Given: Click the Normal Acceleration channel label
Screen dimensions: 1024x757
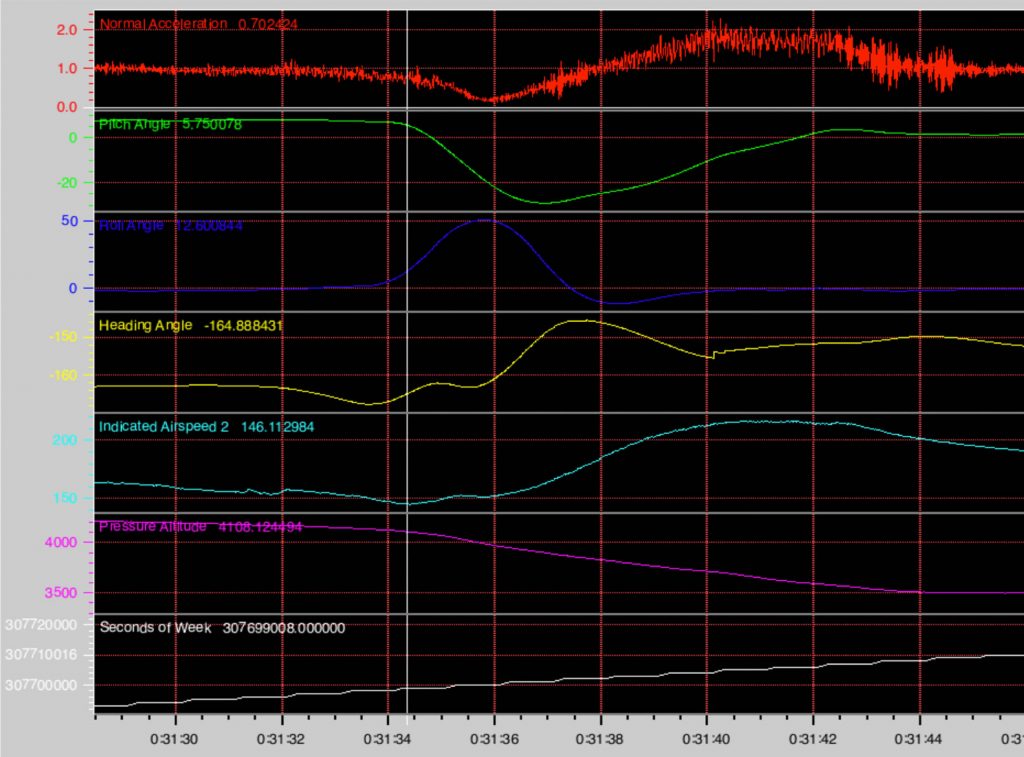Looking at the screenshot, I should point(165,23).
